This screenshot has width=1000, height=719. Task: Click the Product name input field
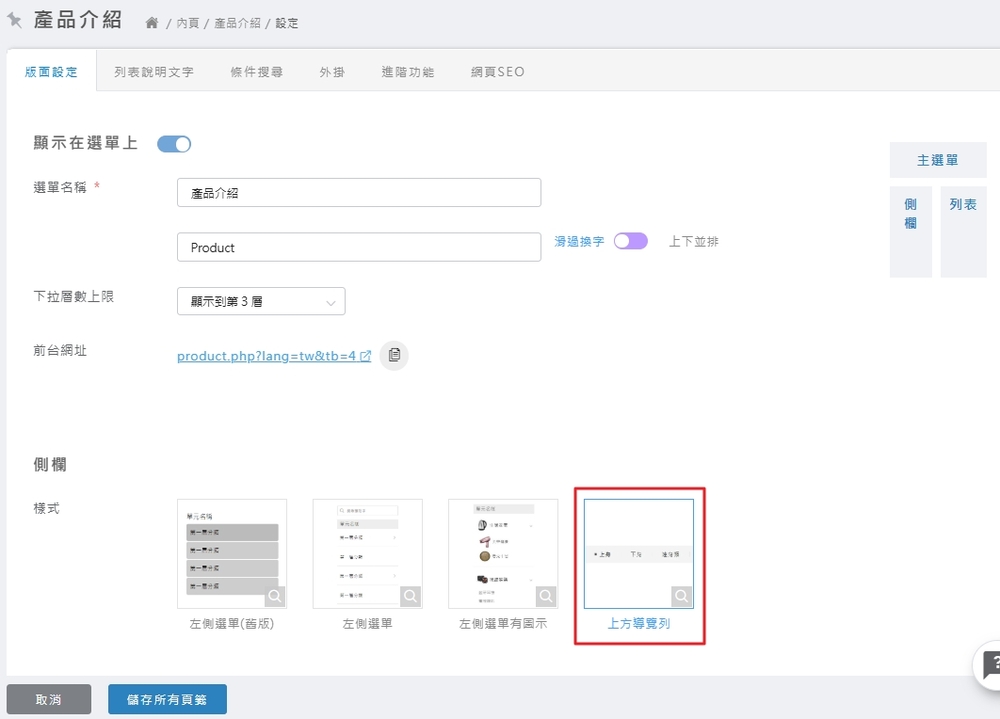(359, 247)
